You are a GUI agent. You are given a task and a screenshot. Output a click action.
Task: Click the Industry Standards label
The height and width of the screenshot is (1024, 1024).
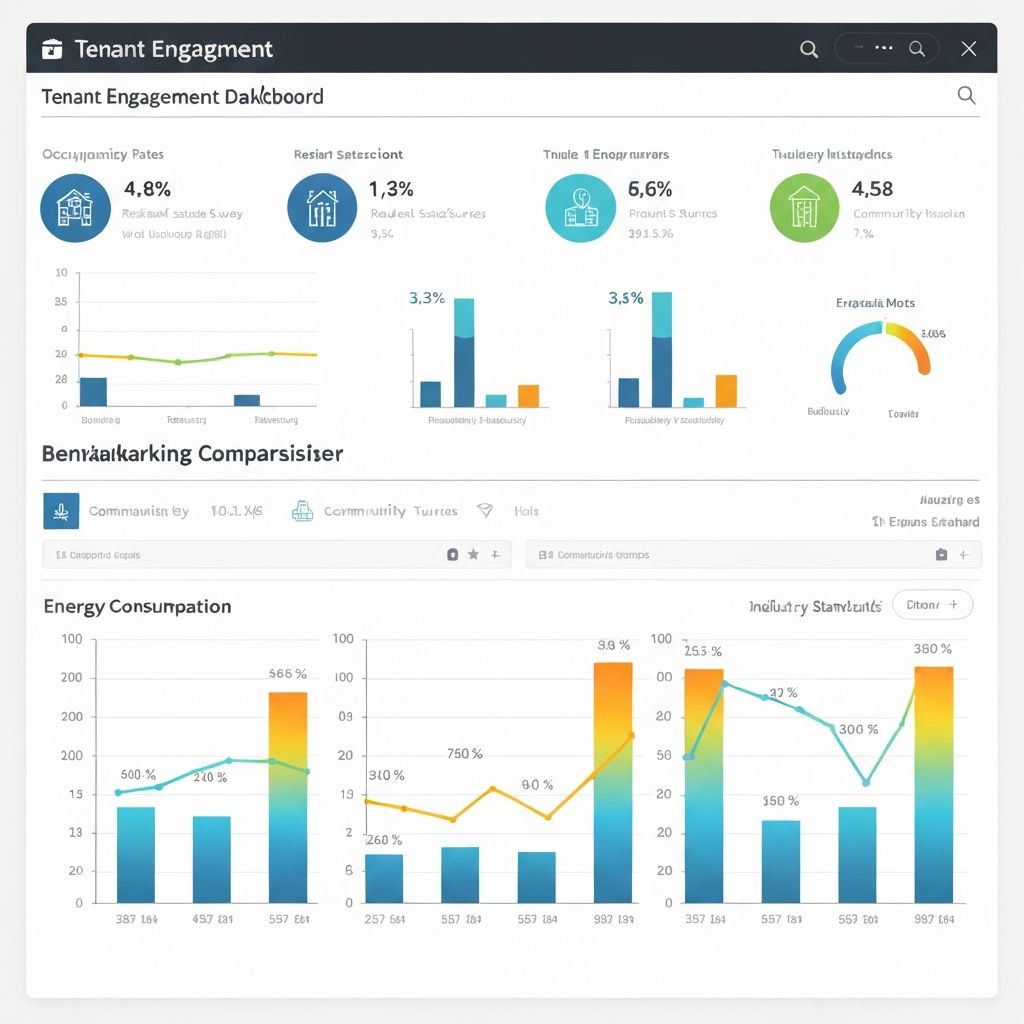[x=815, y=606]
